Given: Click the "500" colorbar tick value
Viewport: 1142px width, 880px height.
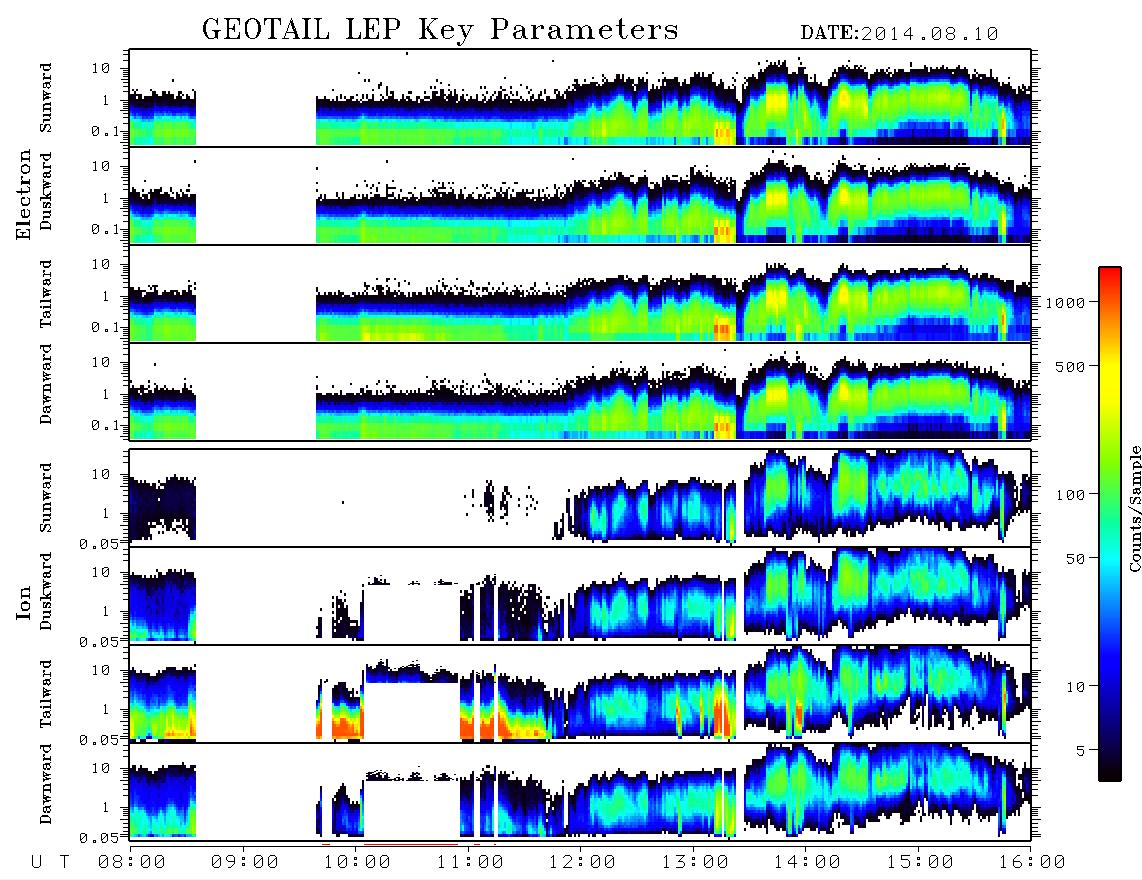Looking at the screenshot, I should pos(1070,366).
